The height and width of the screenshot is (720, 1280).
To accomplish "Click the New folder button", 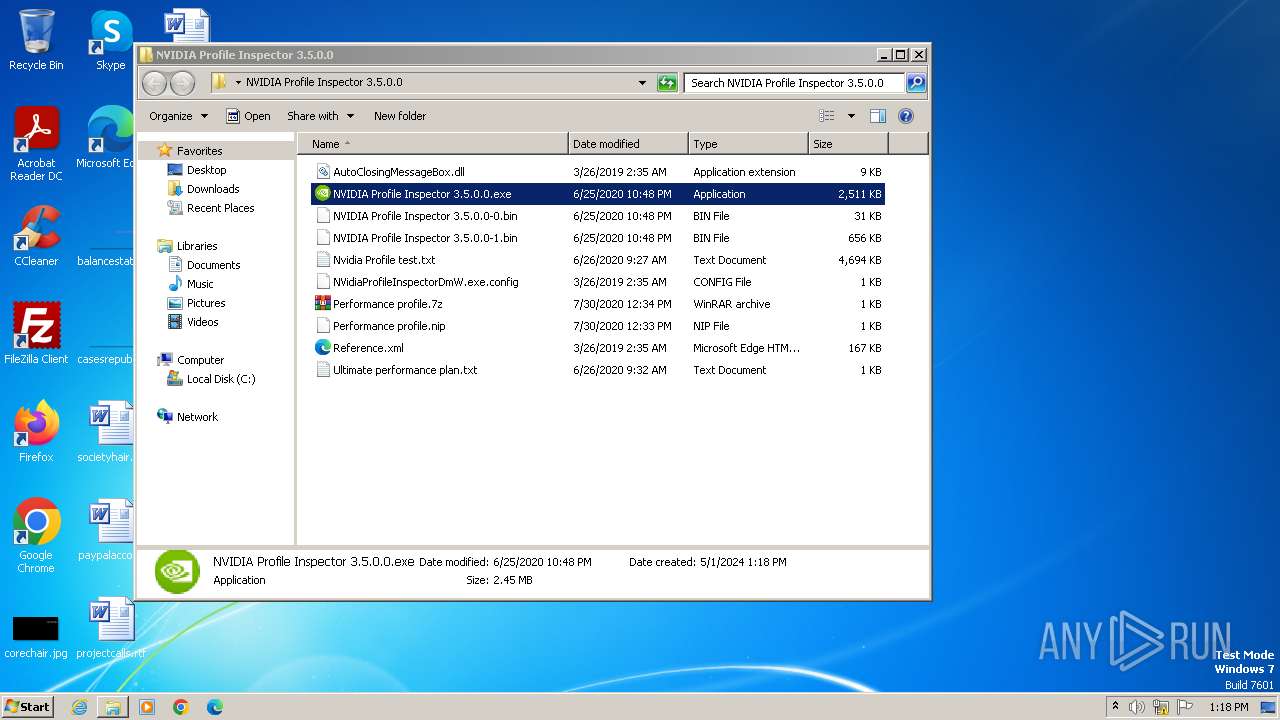I will click(400, 116).
